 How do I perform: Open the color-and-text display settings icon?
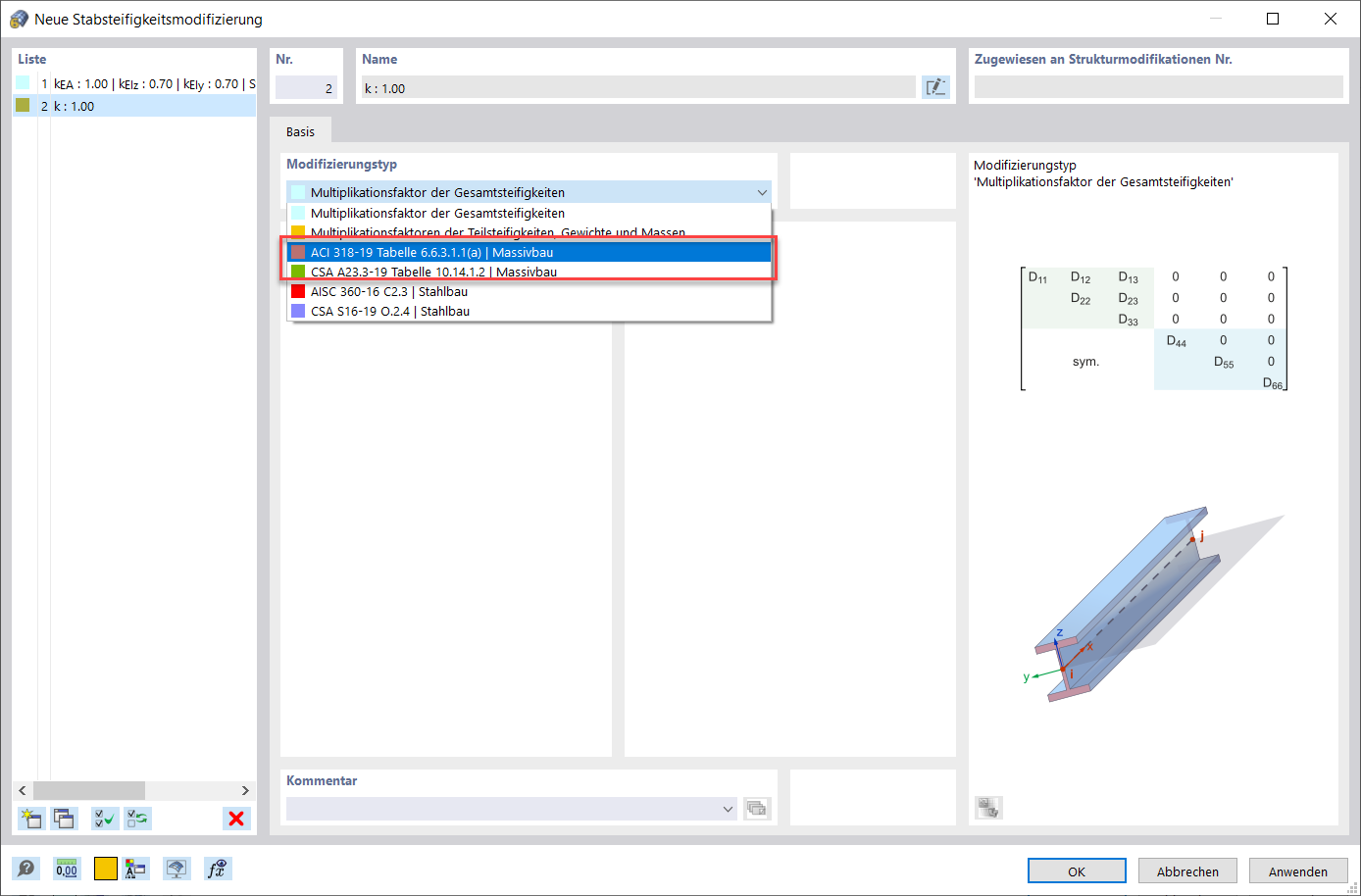137,869
